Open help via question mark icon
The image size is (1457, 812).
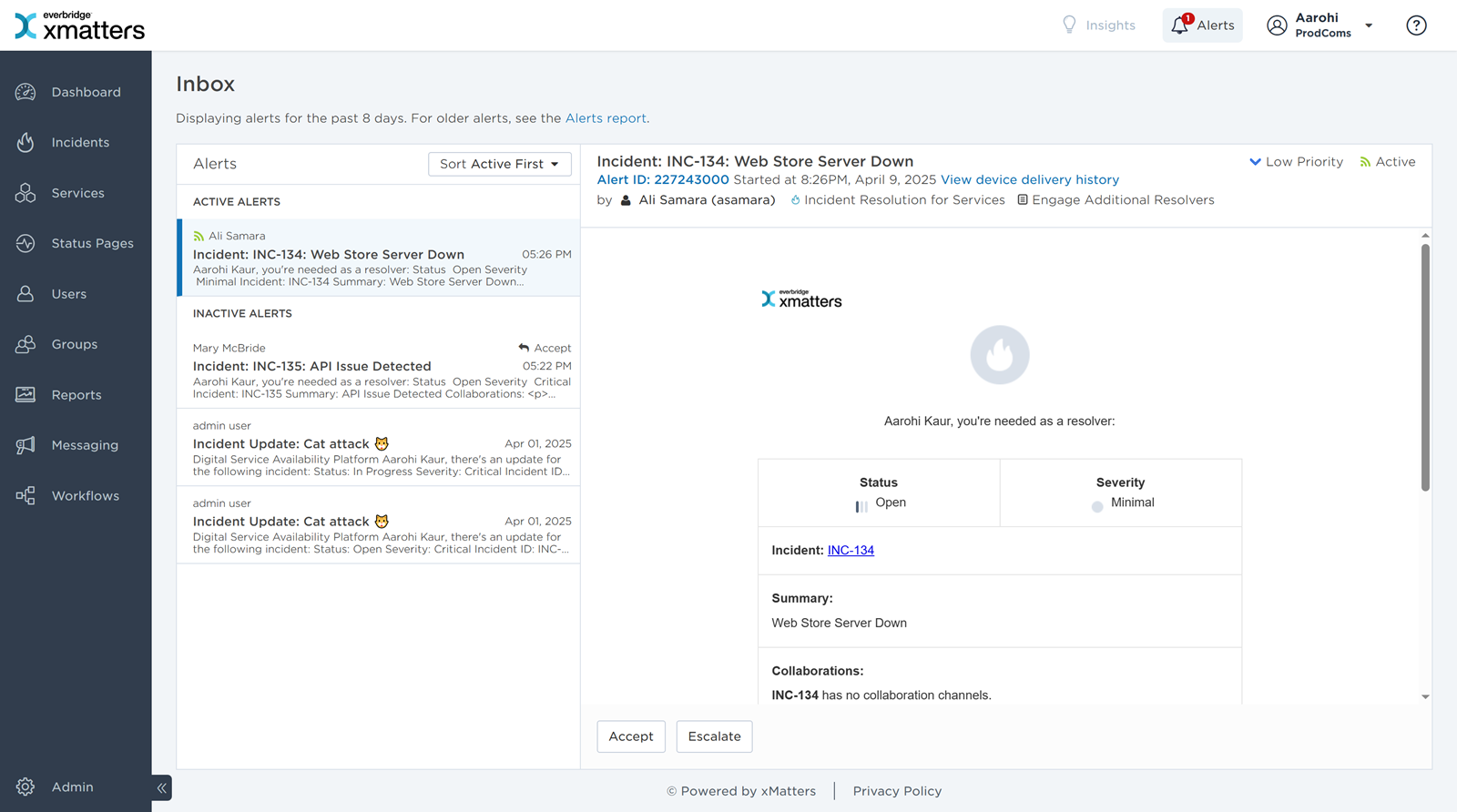tap(1416, 25)
